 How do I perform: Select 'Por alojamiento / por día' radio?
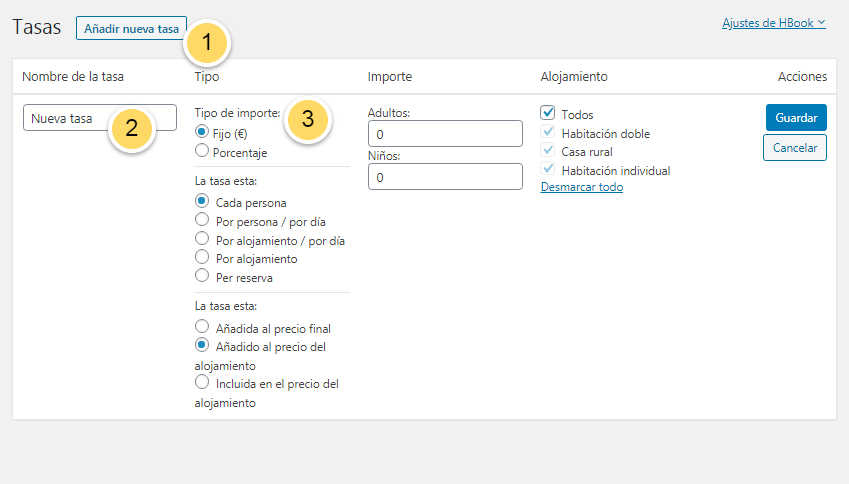point(203,239)
